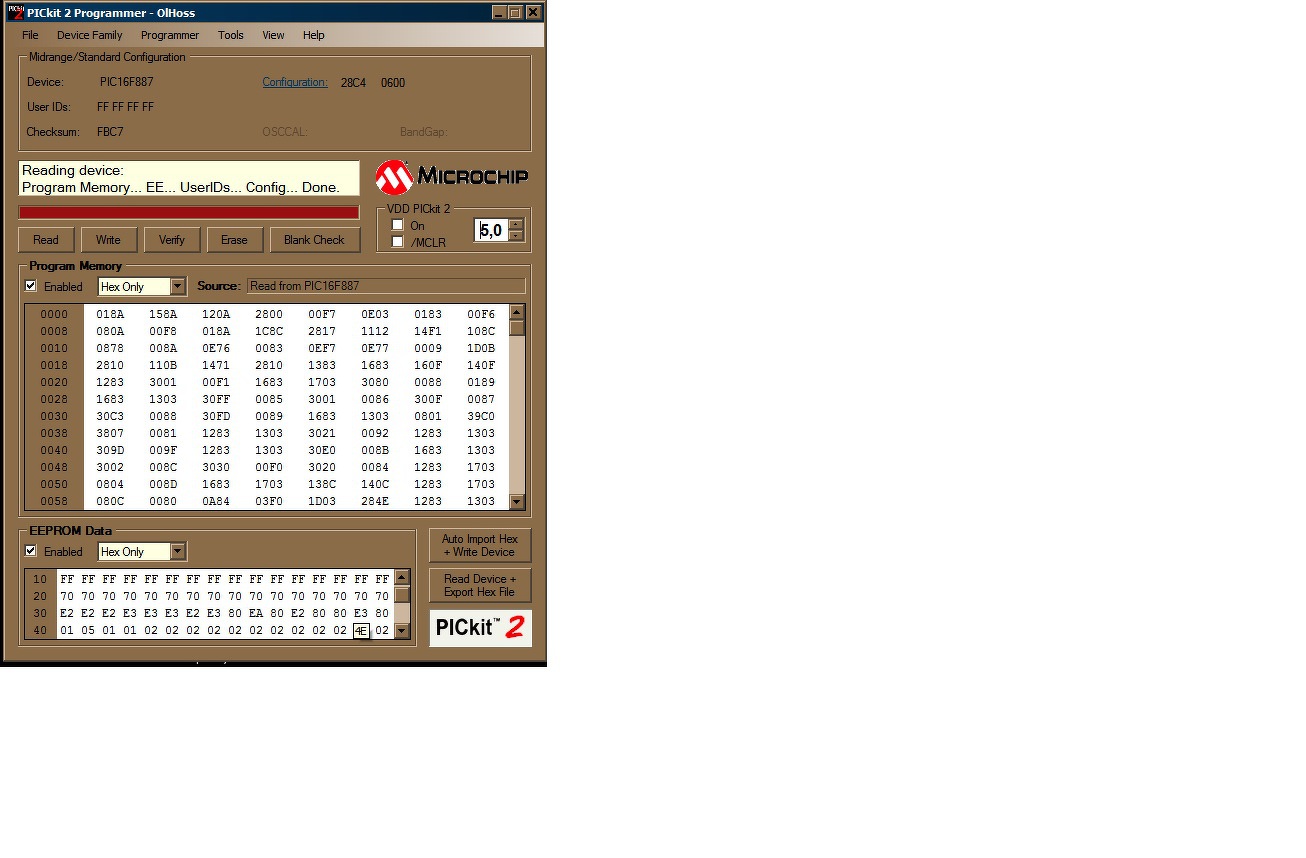Click the device name PIC16F887
The width and height of the screenshot is (1306, 858).
127,82
